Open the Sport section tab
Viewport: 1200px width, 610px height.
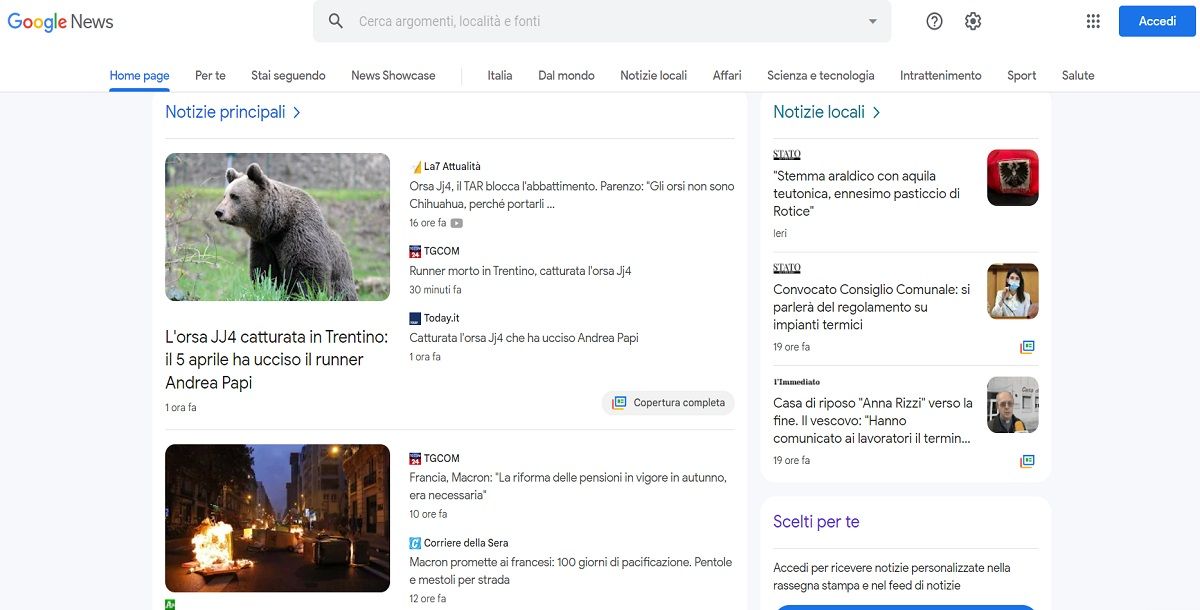[1021, 75]
